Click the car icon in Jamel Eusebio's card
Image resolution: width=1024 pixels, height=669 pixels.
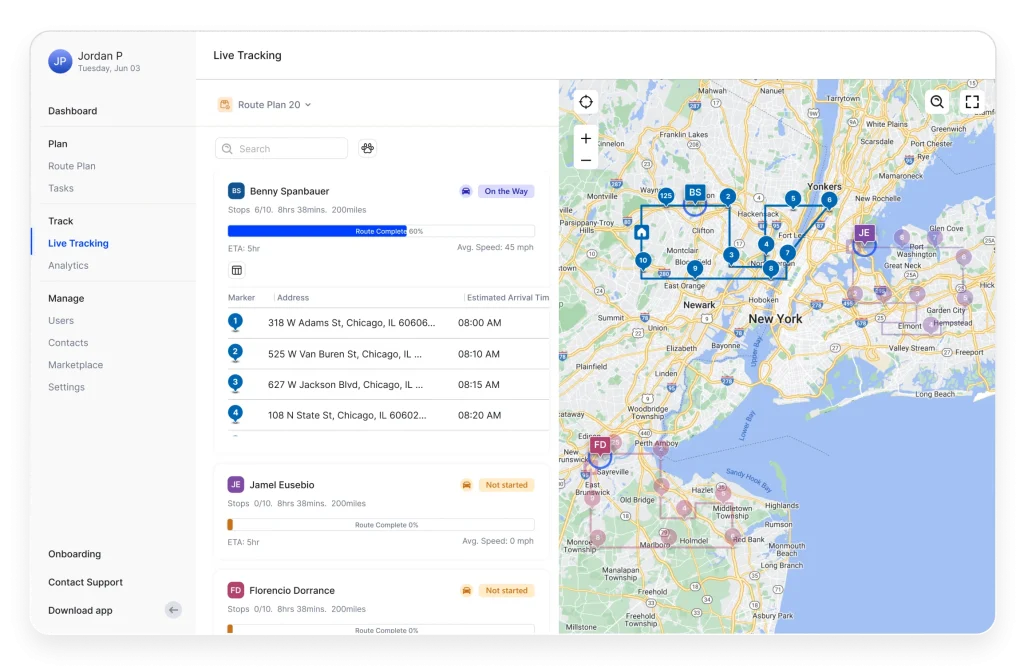pyautogui.click(x=466, y=485)
